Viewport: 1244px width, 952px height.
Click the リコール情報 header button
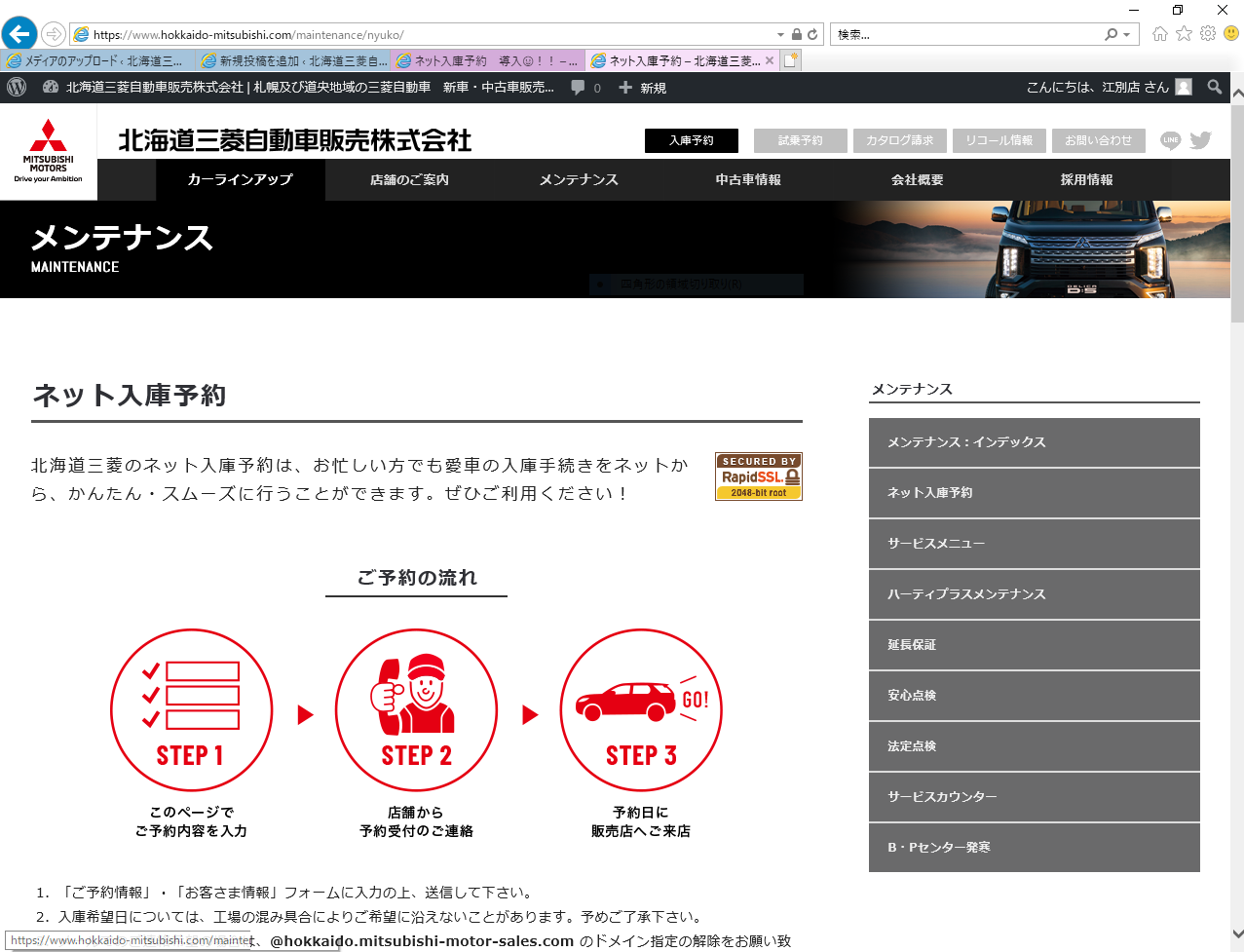(x=999, y=140)
